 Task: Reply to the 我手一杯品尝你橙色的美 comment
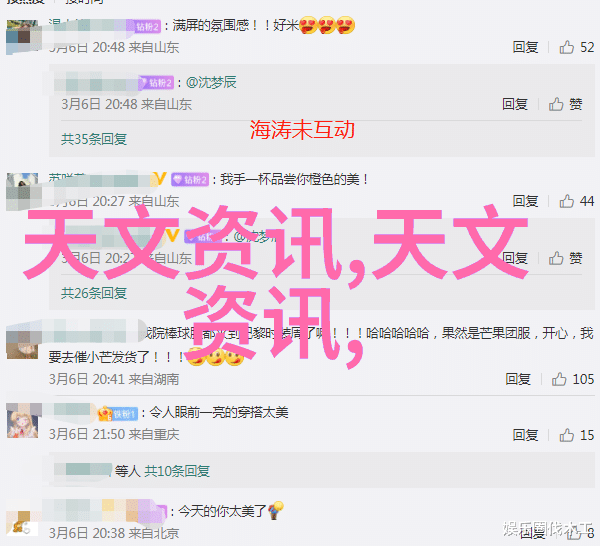tap(525, 201)
